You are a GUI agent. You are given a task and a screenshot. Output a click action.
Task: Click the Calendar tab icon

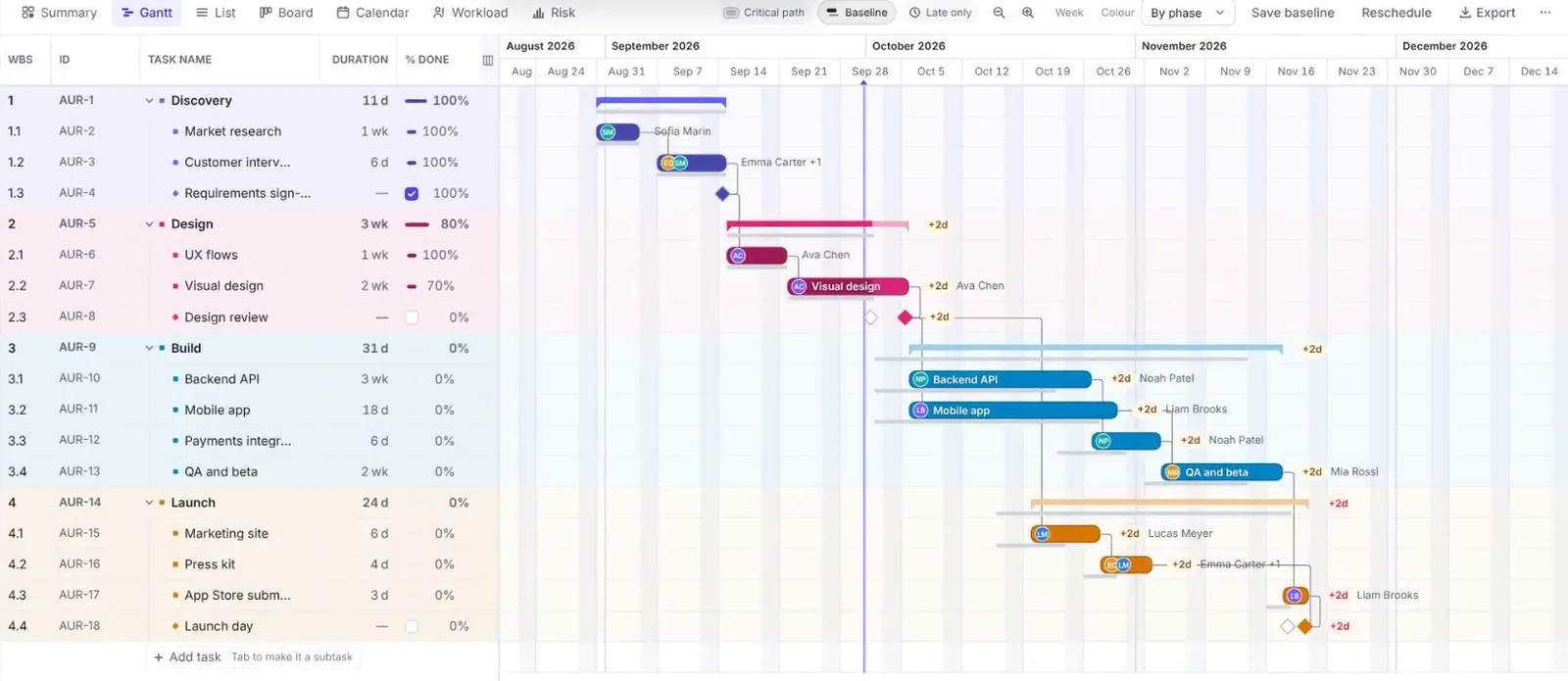click(x=343, y=13)
